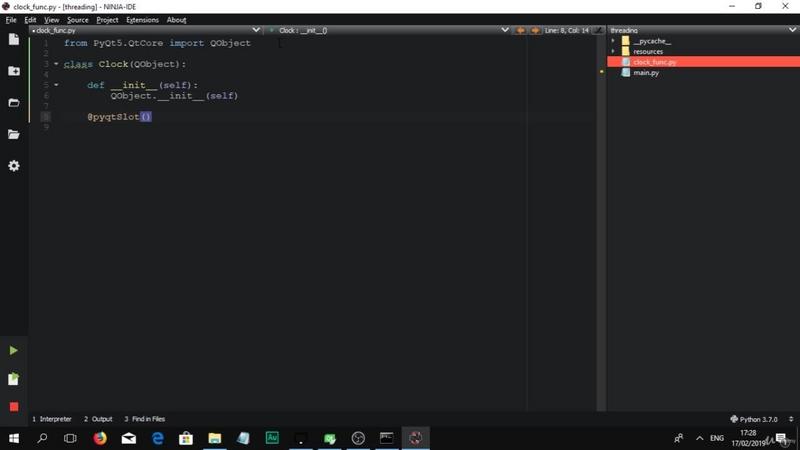800x450 pixels.
Task: Open Mail app from taskbar
Action: 129,438
